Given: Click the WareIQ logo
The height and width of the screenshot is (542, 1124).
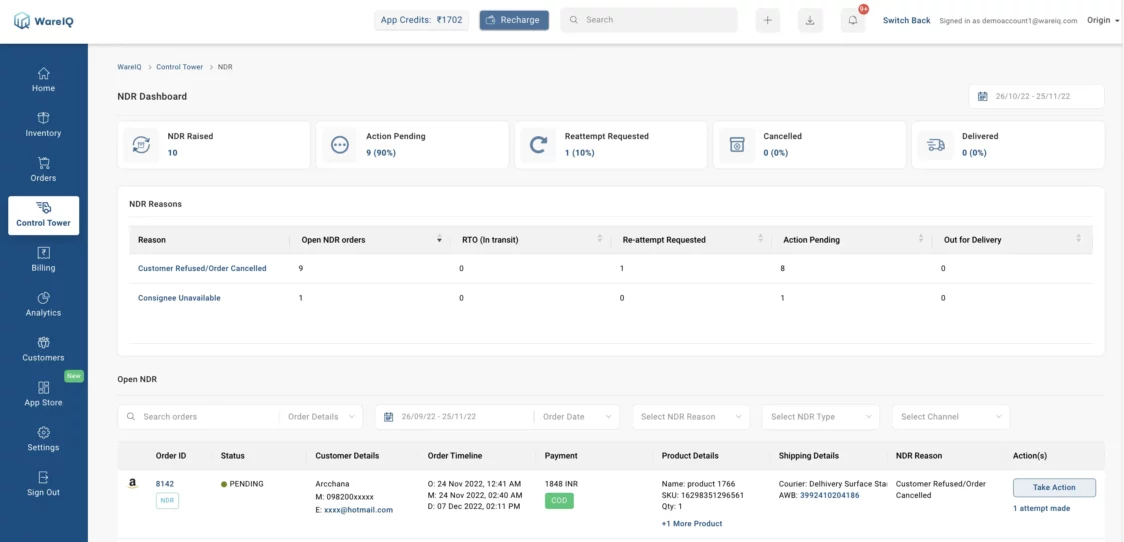Looking at the screenshot, I should pyautogui.click(x=44, y=22).
